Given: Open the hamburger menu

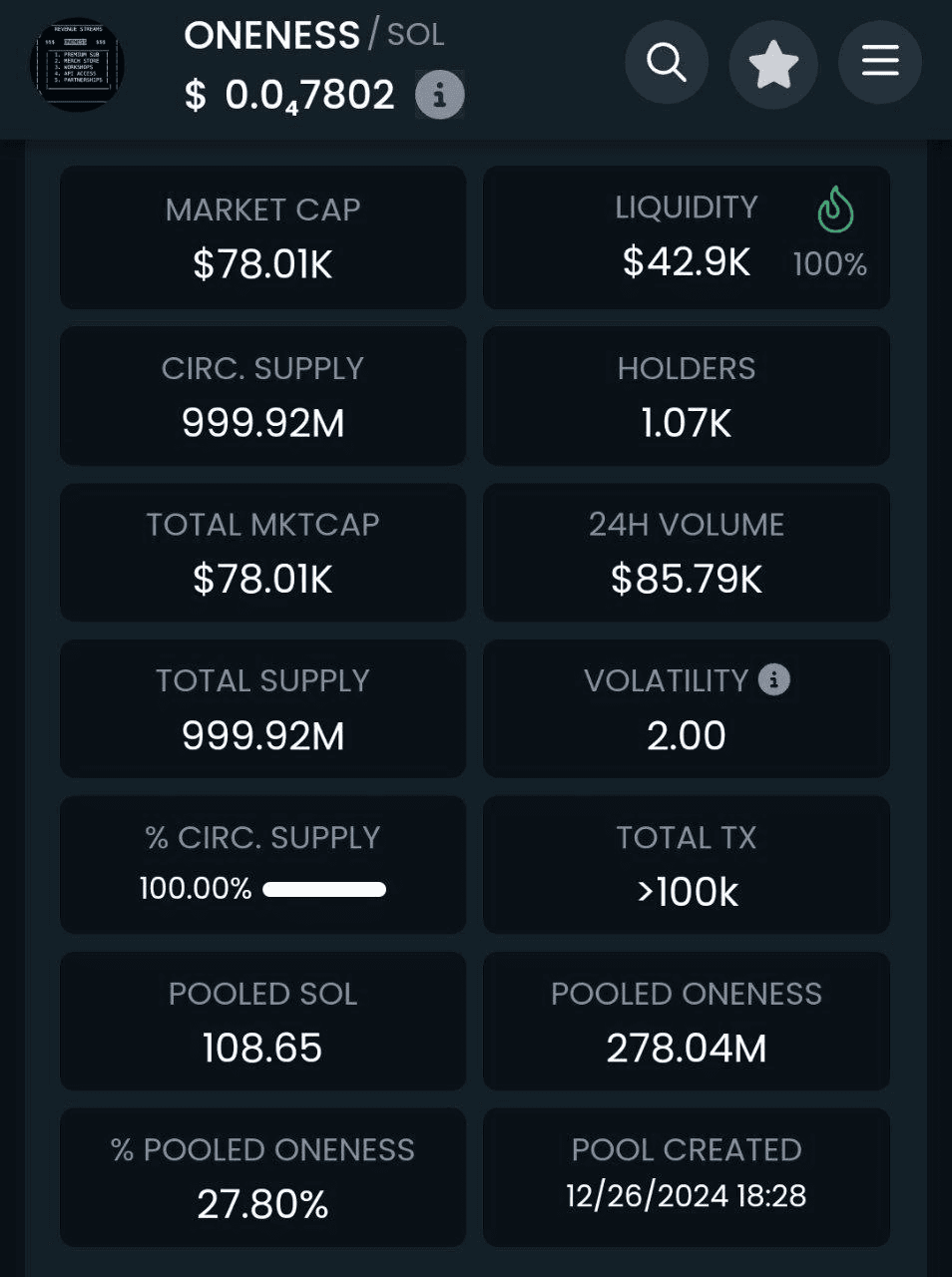Looking at the screenshot, I should [x=880, y=62].
